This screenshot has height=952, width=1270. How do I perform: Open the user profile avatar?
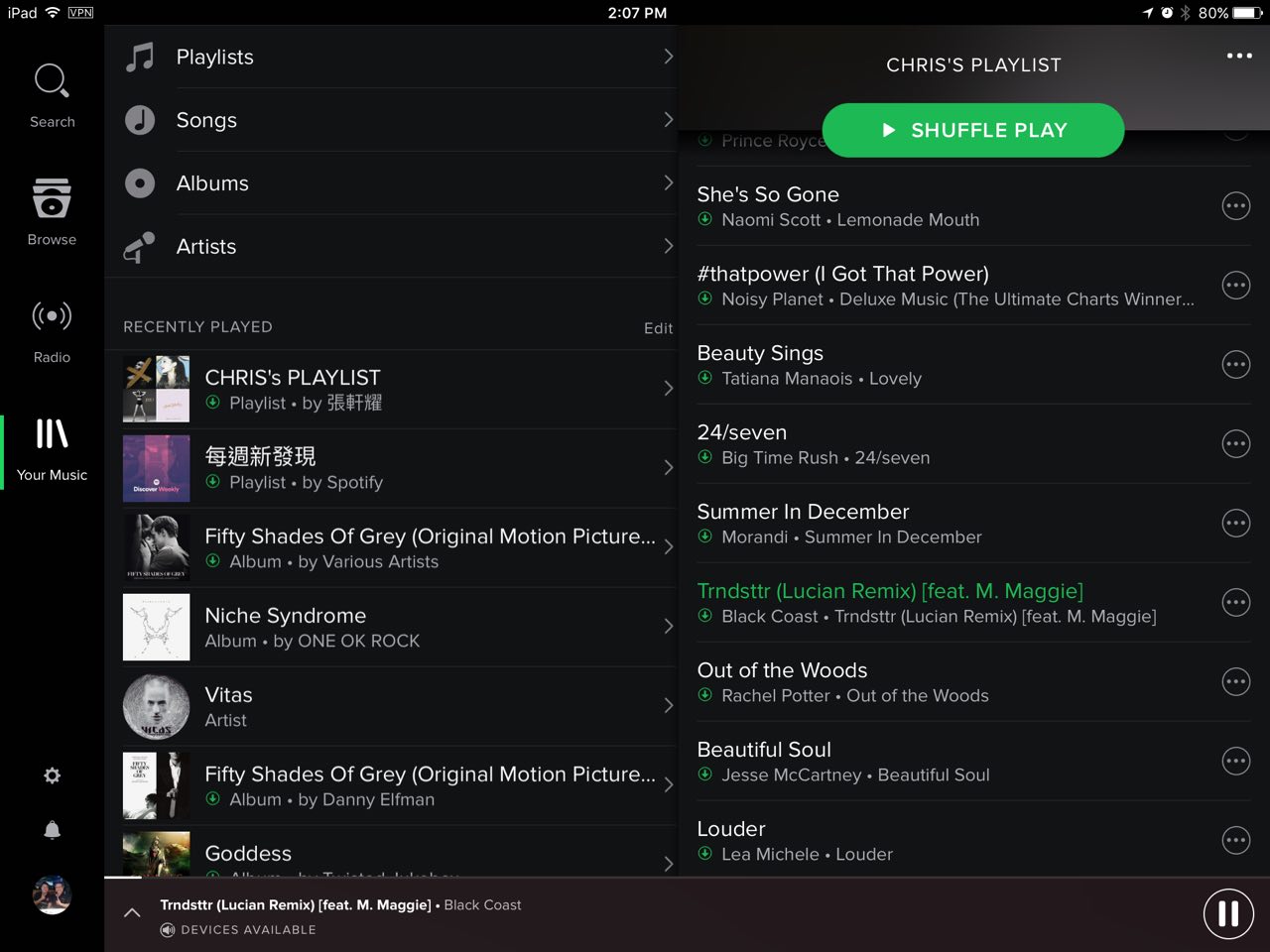52,894
